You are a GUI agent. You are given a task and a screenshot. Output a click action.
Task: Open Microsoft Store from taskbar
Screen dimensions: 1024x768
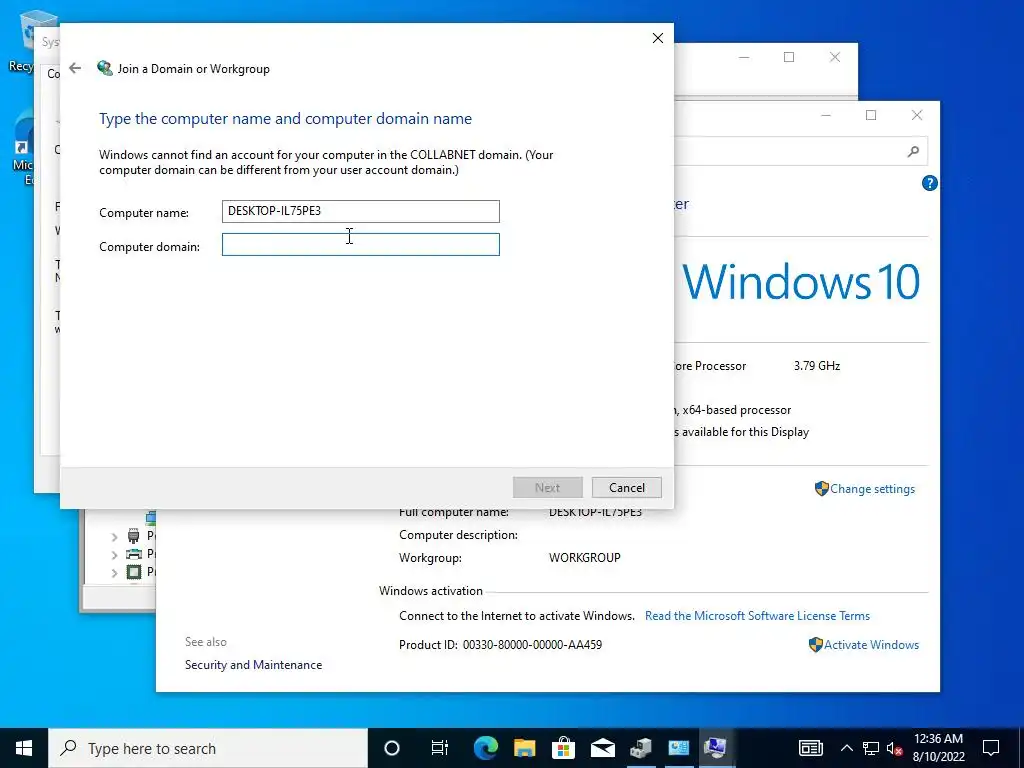563,748
